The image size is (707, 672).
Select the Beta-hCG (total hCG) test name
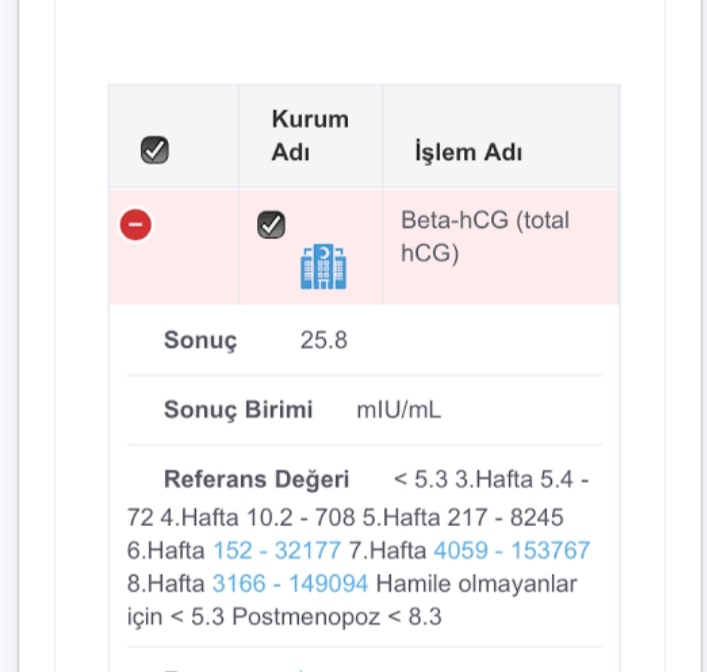click(x=484, y=237)
